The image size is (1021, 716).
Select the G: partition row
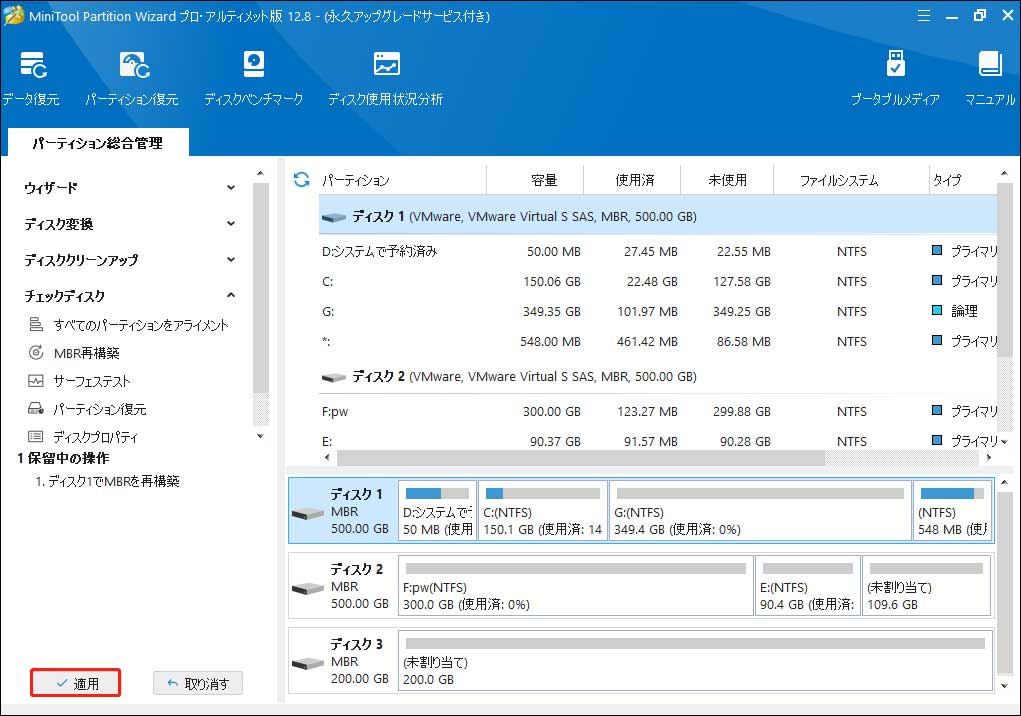pos(658,311)
